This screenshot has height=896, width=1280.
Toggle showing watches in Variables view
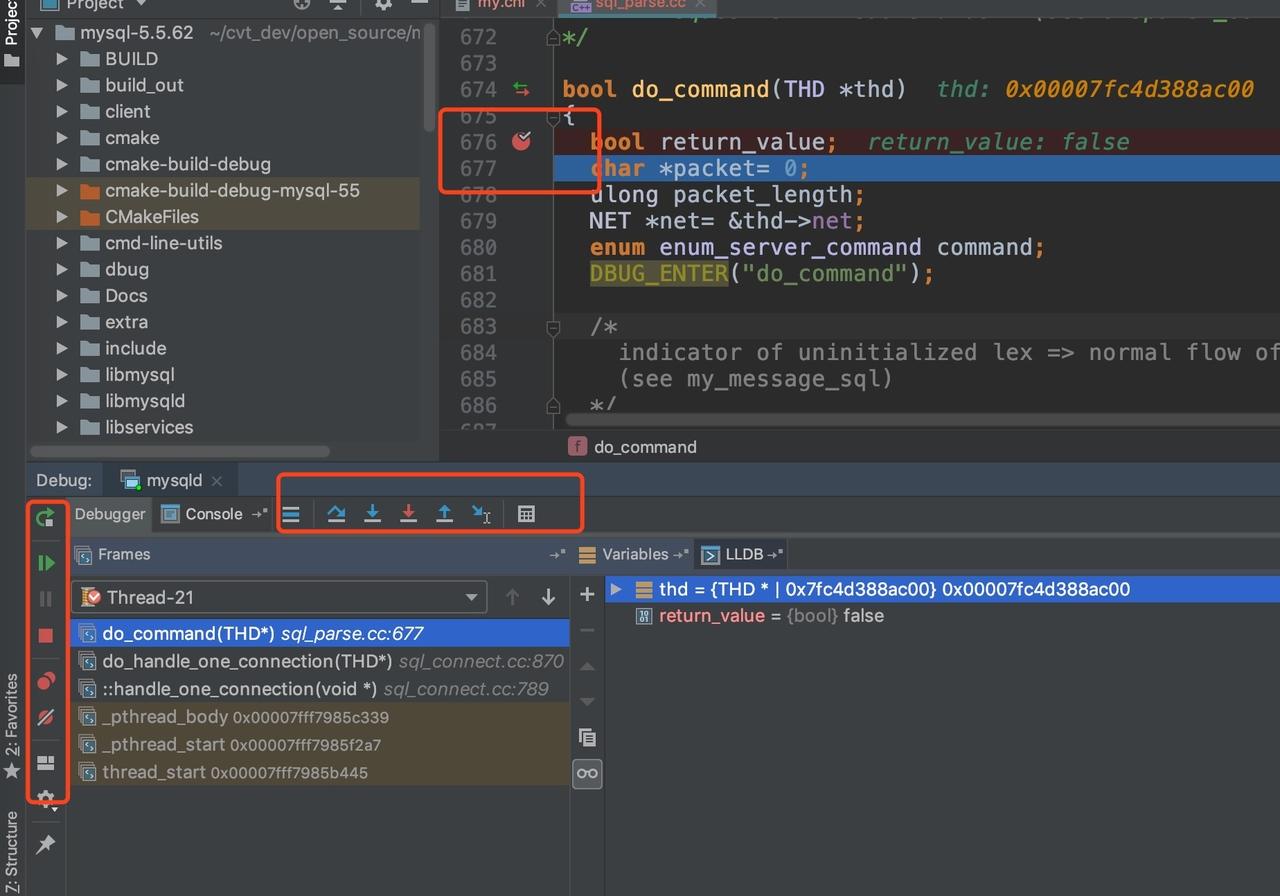pyautogui.click(x=587, y=773)
